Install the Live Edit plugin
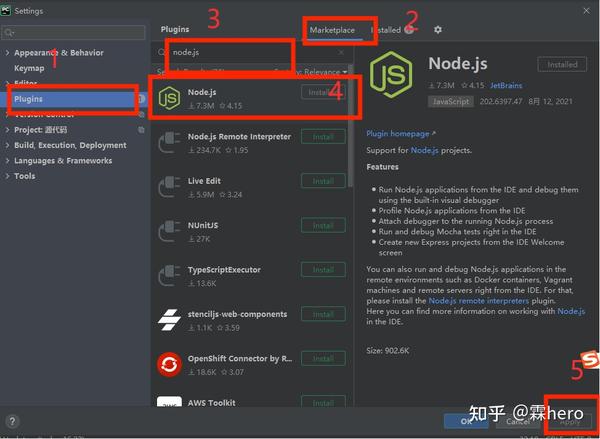 point(323,181)
